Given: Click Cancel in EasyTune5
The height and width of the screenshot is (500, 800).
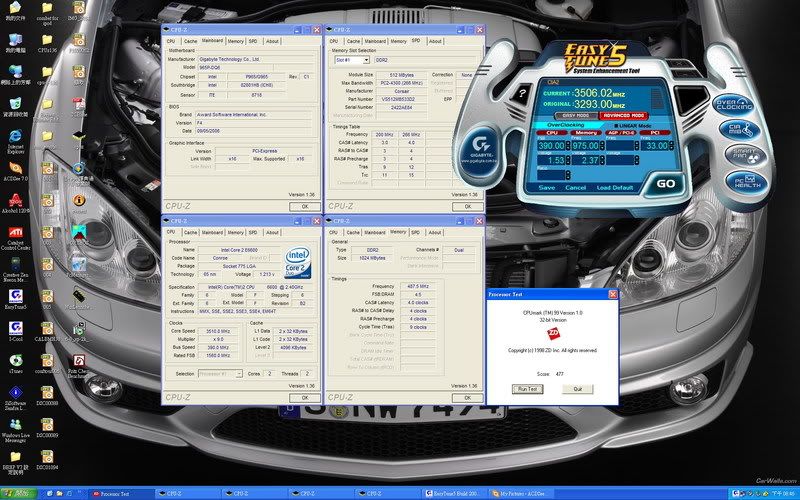Looking at the screenshot, I should point(576,188).
